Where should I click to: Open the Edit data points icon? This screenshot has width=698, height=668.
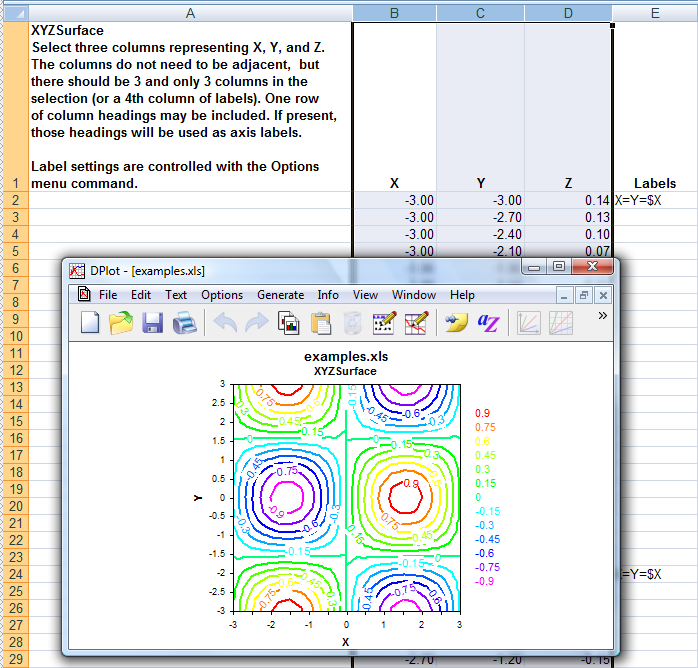point(384,323)
